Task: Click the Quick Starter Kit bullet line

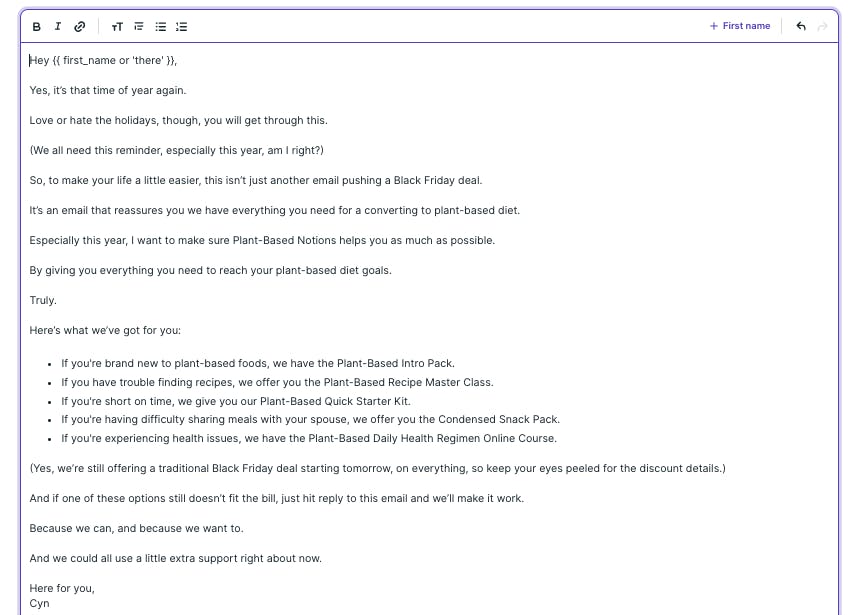Action: point(236,401)
